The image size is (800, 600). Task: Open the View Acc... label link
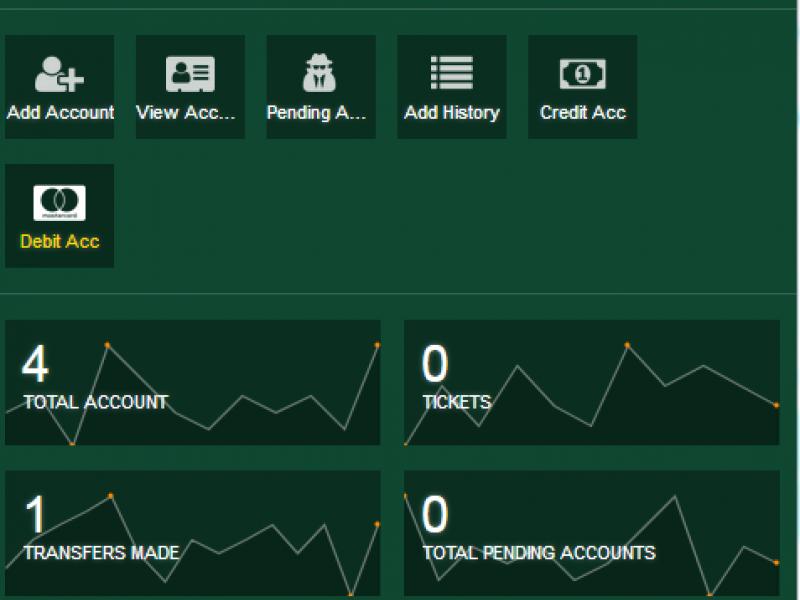186,112
